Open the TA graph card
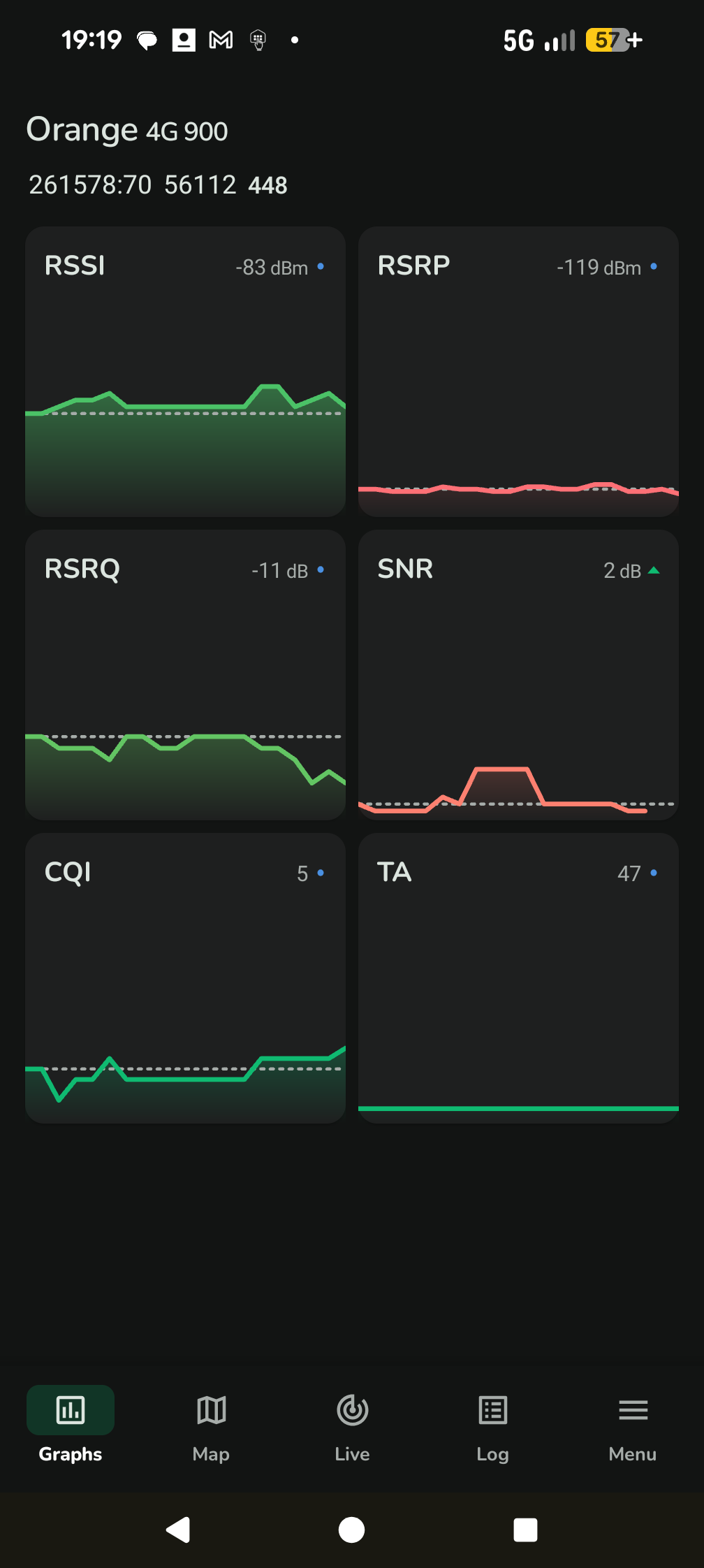The height and width of the screenshot is (1568, 704). point(518,978)
